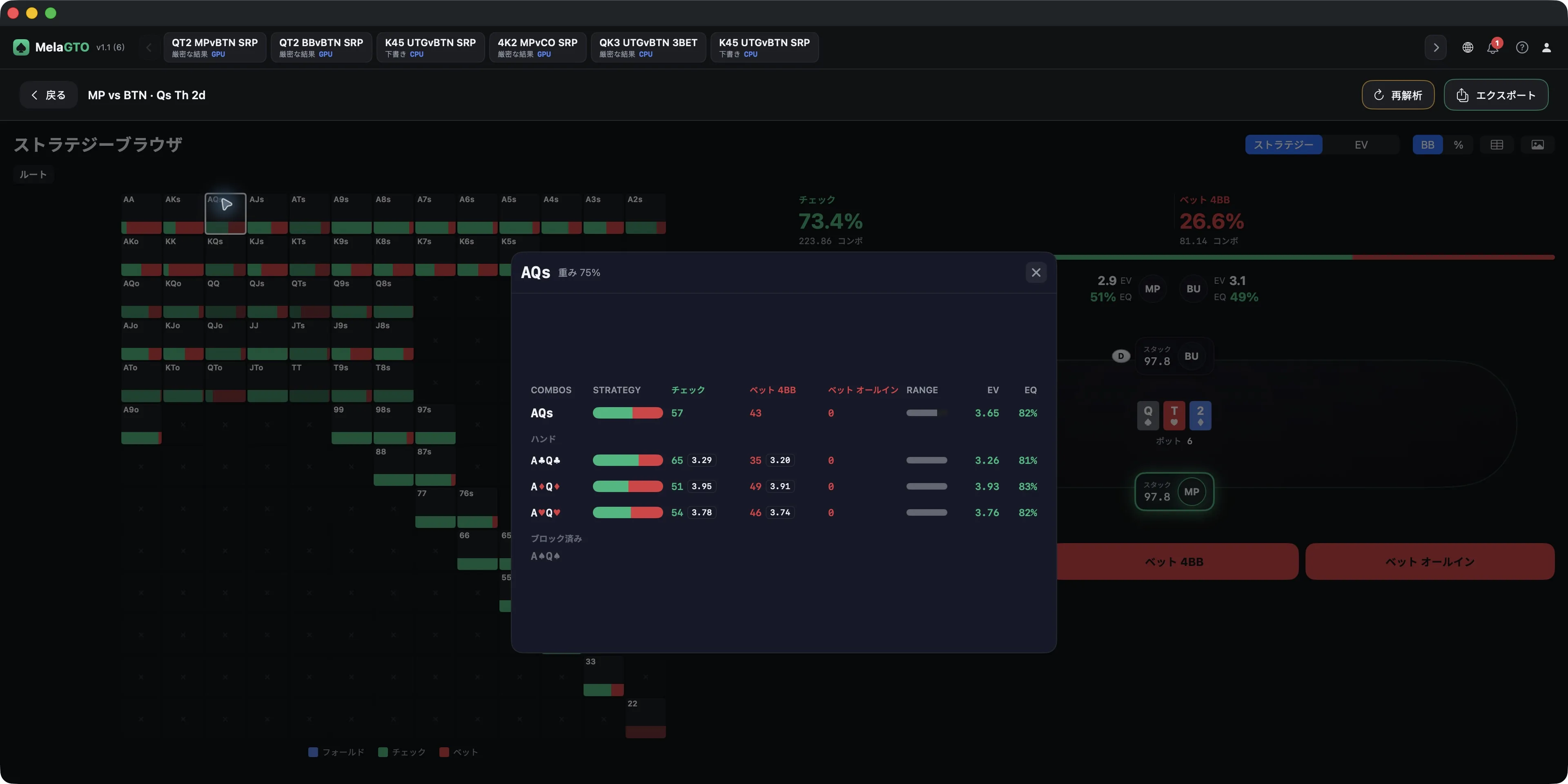Switch to image view icon
This screenshot has width=1568, height=784.
pos(1537,145)
